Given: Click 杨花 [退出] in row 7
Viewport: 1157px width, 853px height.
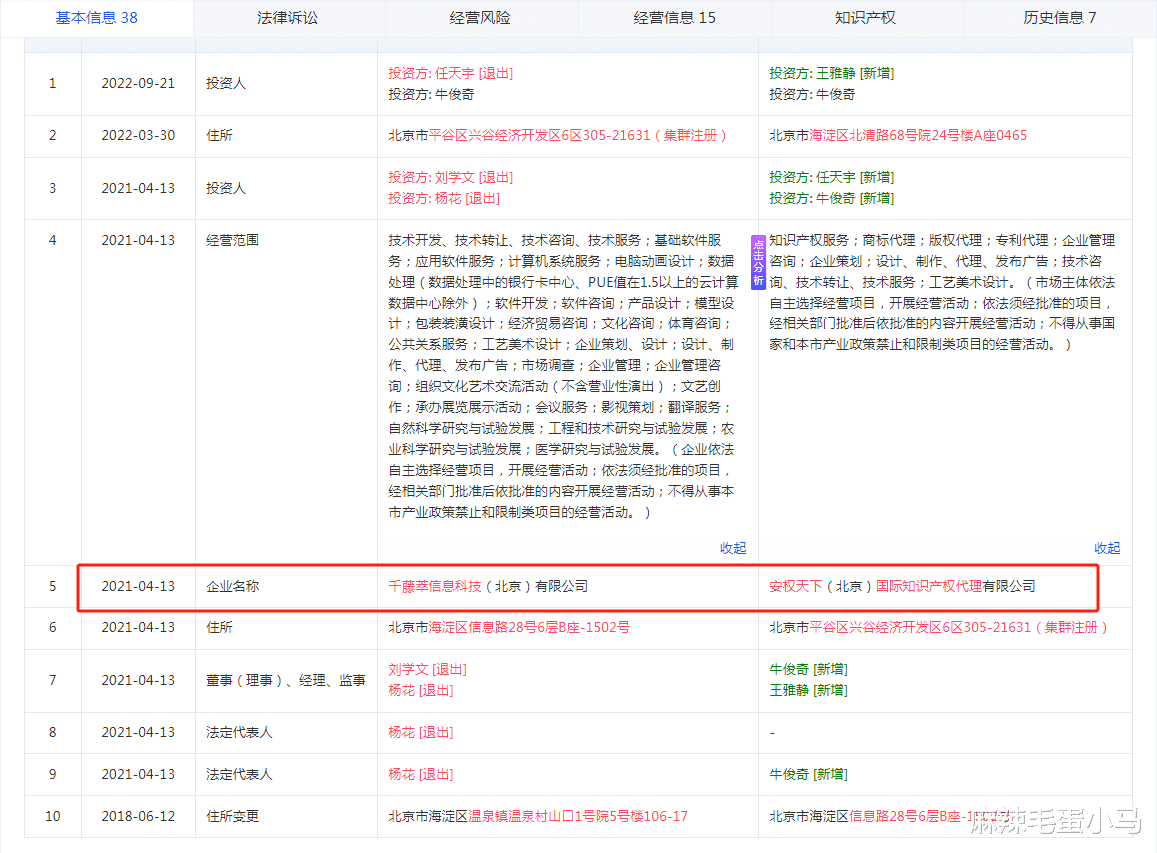Looking at the screenshot, I should [x=421, y=691].
